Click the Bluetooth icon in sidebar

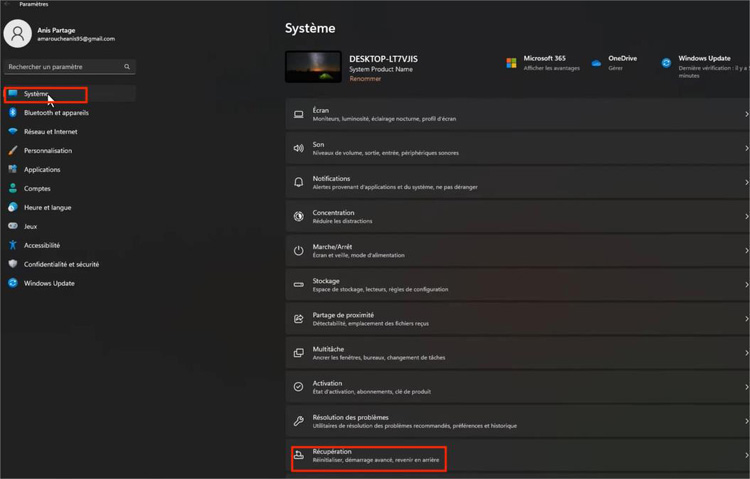click(13, 112)
